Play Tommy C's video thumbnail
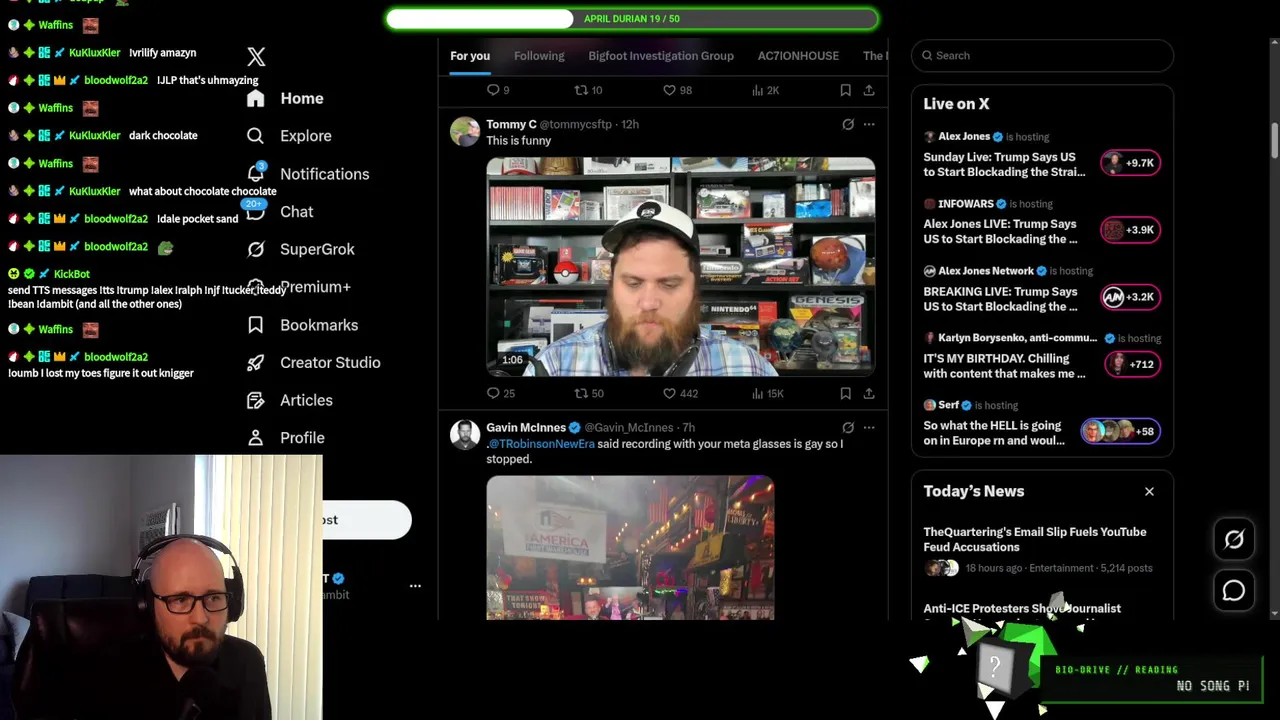The image size is (1280, 720). [681, 266]
